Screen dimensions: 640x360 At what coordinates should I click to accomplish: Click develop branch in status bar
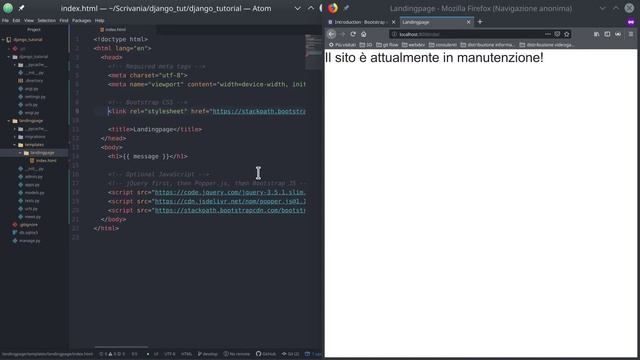pyautogui.click(x=208, y=354)
